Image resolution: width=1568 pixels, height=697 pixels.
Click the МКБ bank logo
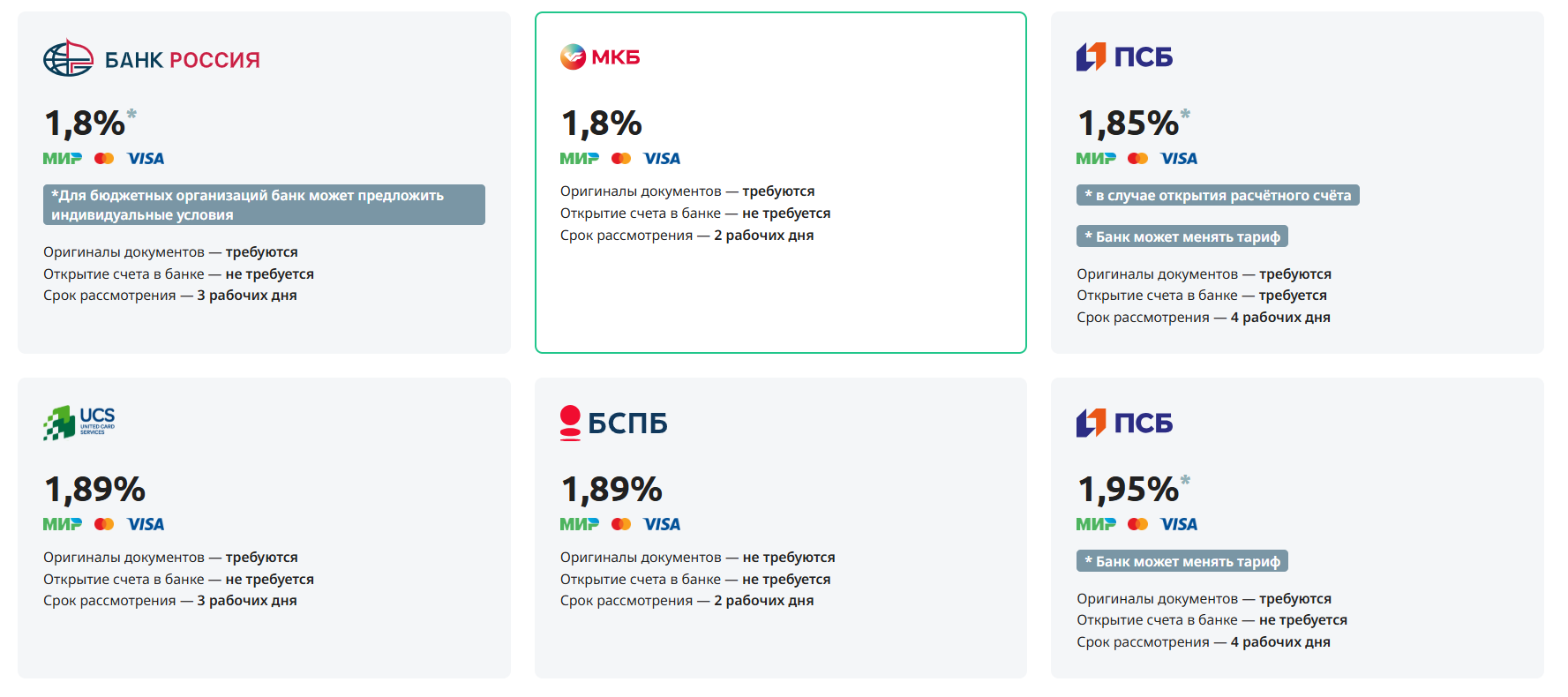600,57
